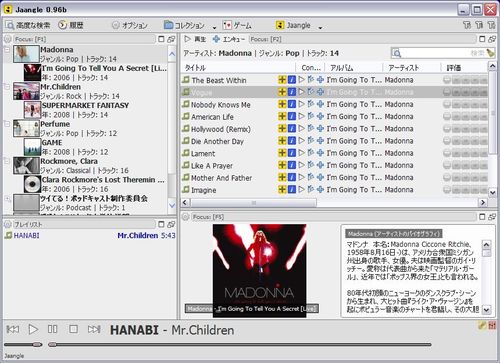
Task: Detach the Focus [F5] info pane
Action: (492, 217)
